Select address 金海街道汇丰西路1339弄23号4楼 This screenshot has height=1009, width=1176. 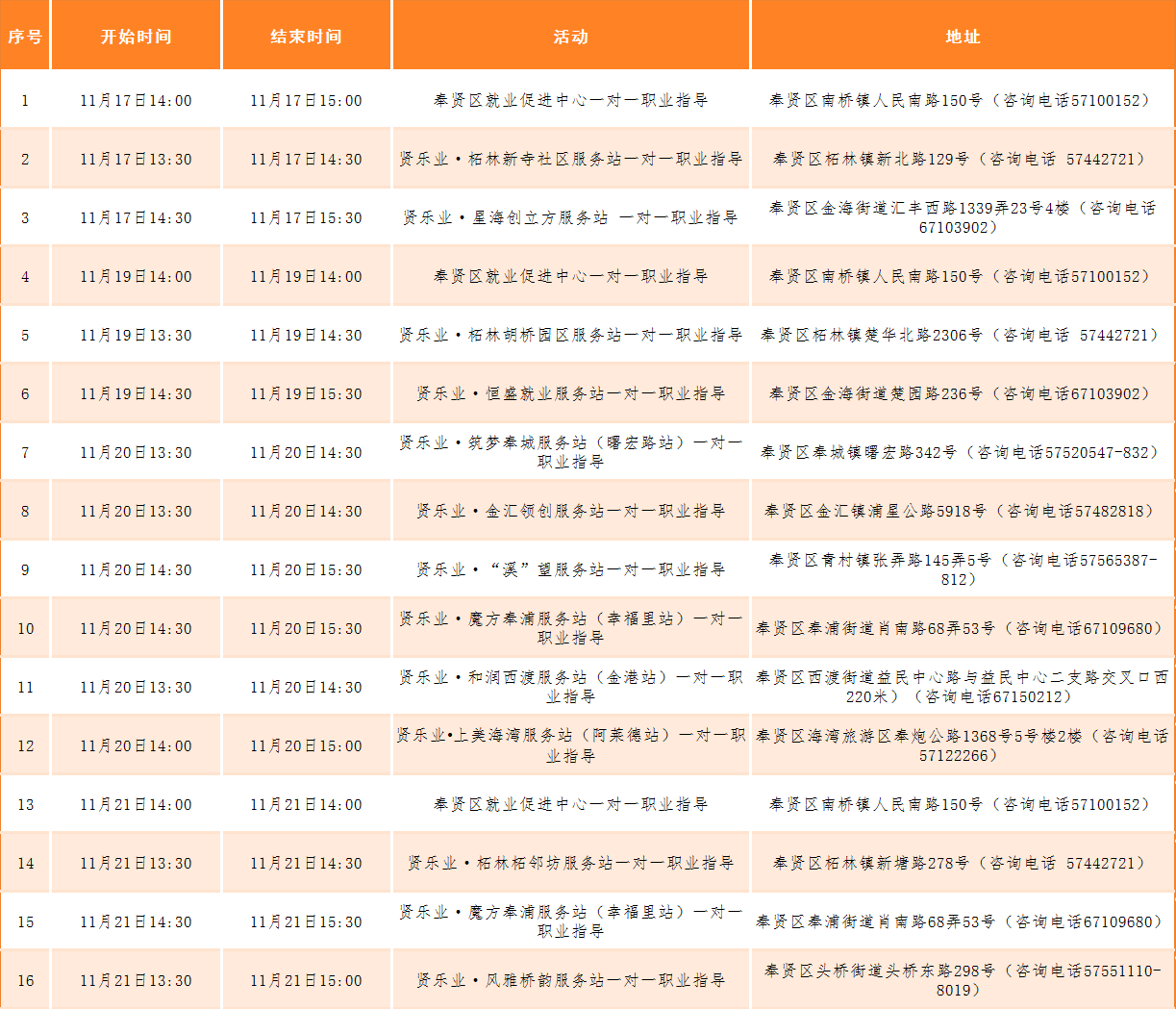pos(963,217)
